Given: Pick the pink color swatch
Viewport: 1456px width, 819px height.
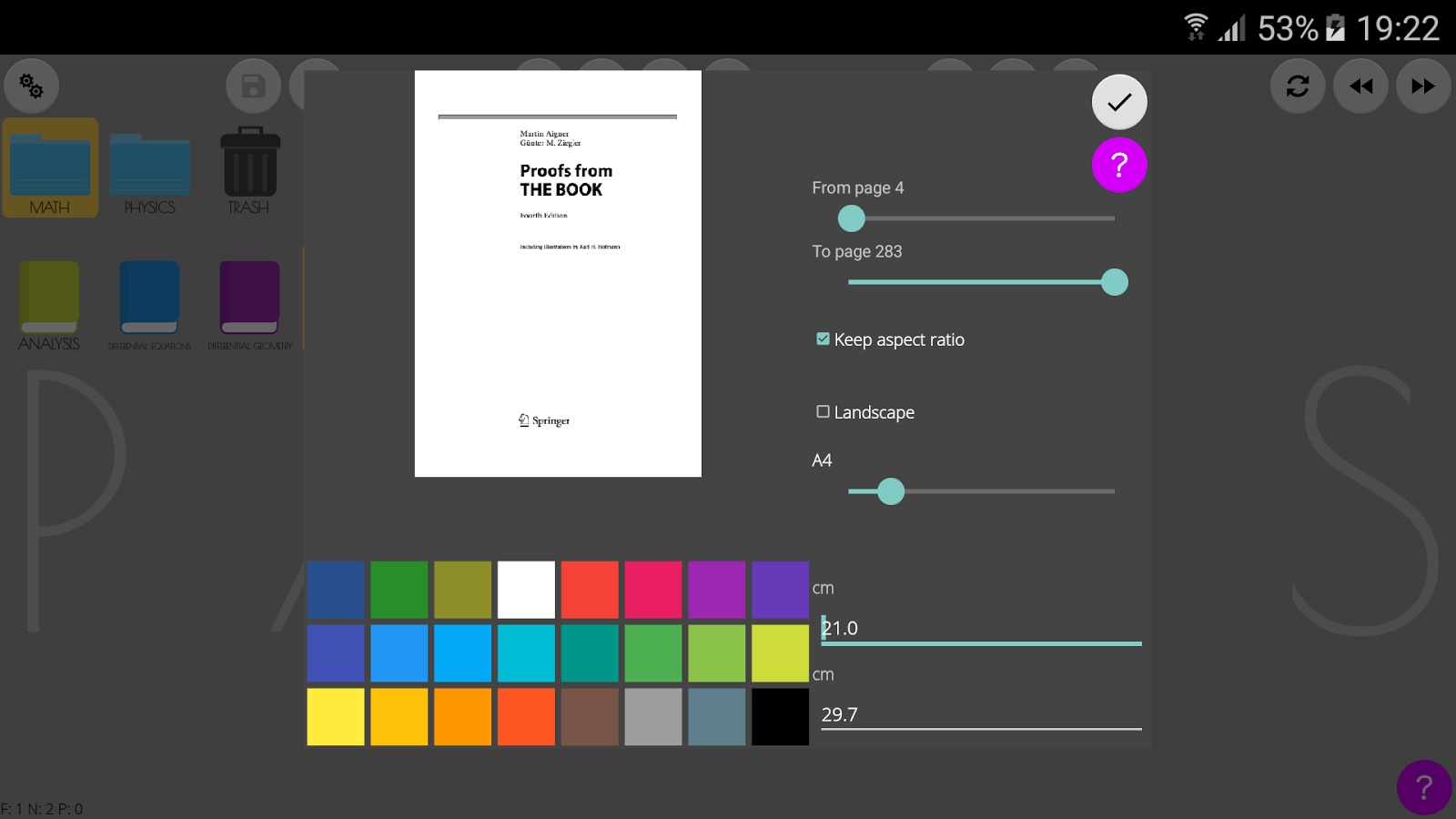Looking at the screenshot, I should tap(653, 590).
